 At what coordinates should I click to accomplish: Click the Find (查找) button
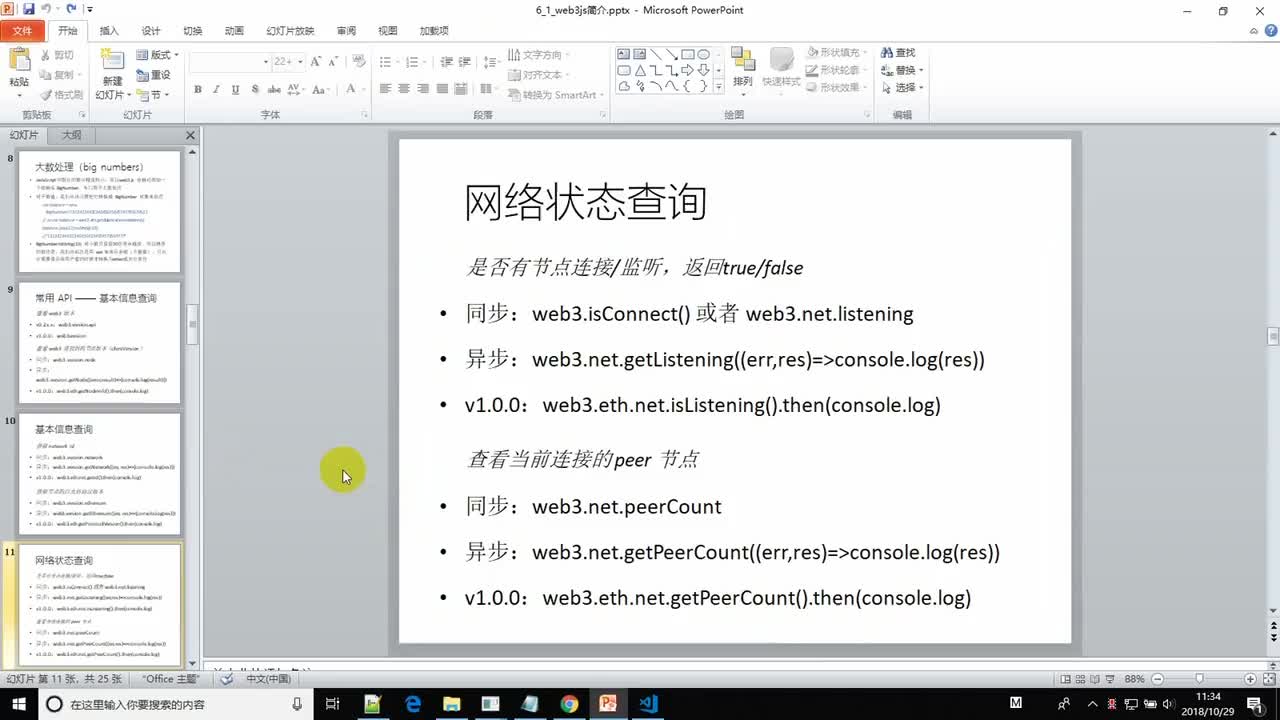click(x=898, y=52)
